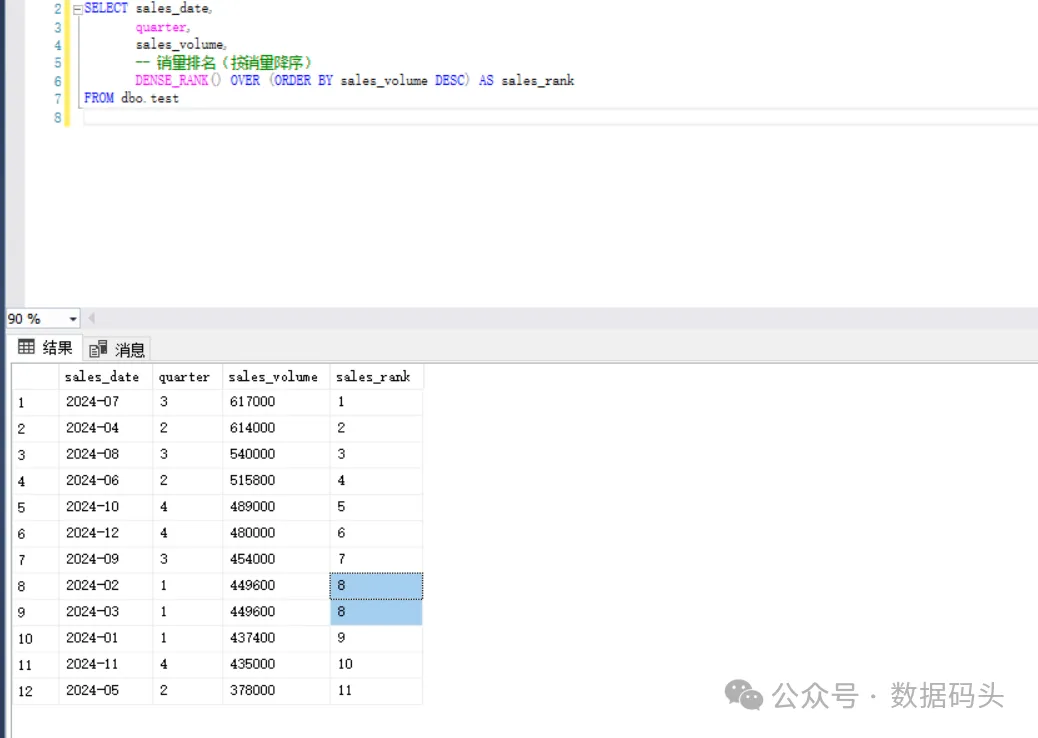Click the 2024-01 sales_date cell
1038x738 pixels.
tap(105, 638)
